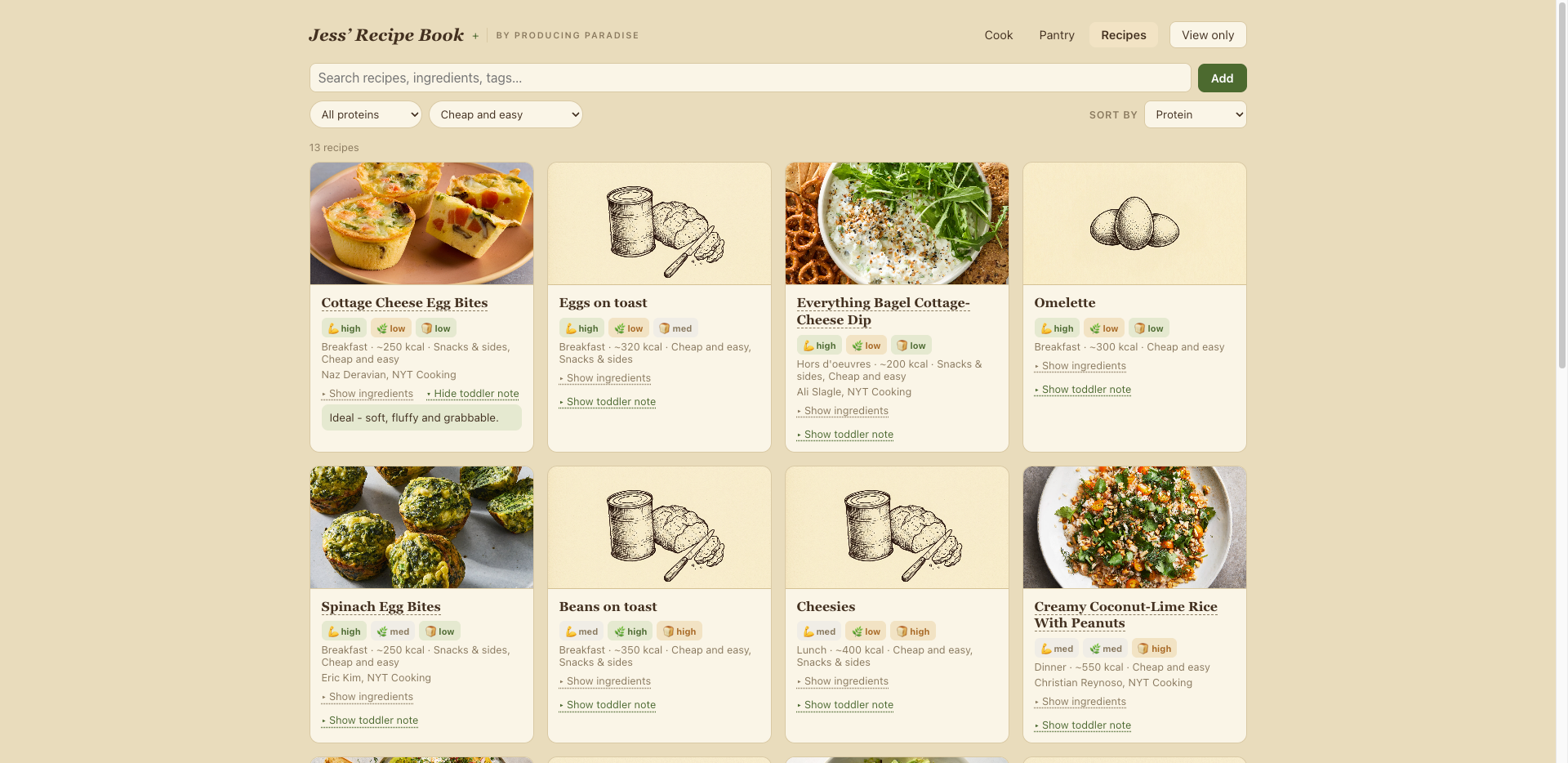
Task: Expand toddler note for Creamy Coconut-Lime Rice
Action: pos(1083,725)
